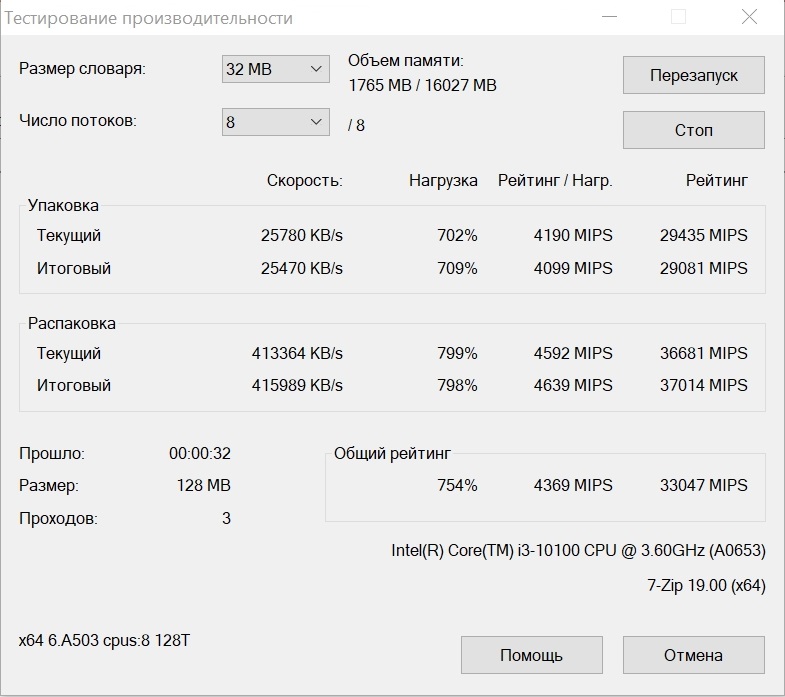Click the elapsed time value 00:00:32
The image size is (785, 697).
pyautogui.click(x=200, y=453)
